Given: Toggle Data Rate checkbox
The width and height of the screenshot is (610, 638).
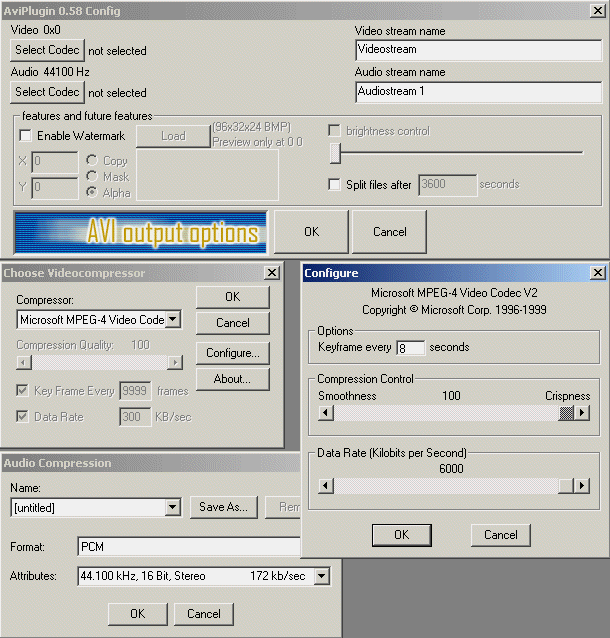Looking at the screenshot, I should pyautogui.click(x=22, y=416).
